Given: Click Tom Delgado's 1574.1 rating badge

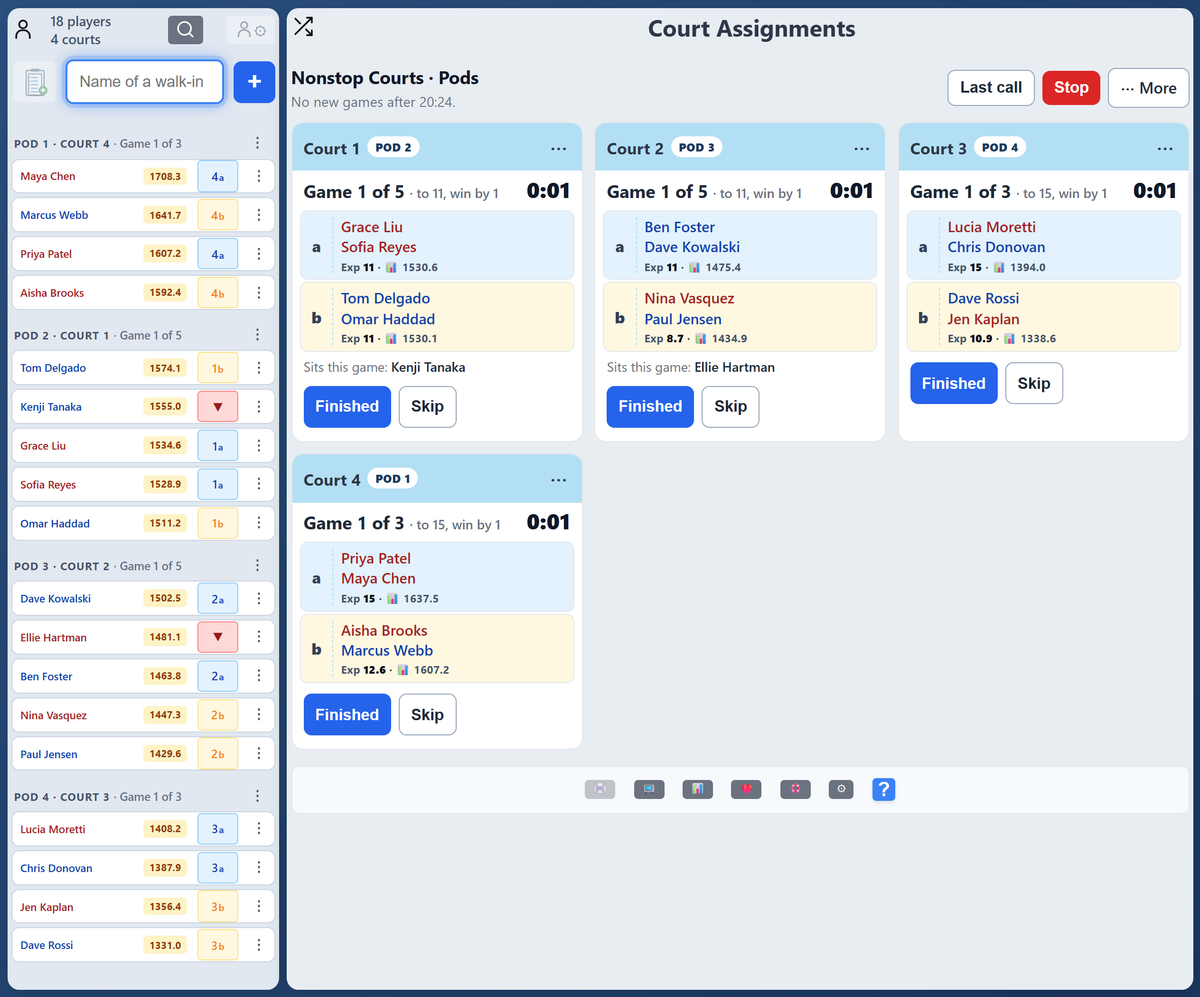Looking at the screenshot, I should pos(164,368).
